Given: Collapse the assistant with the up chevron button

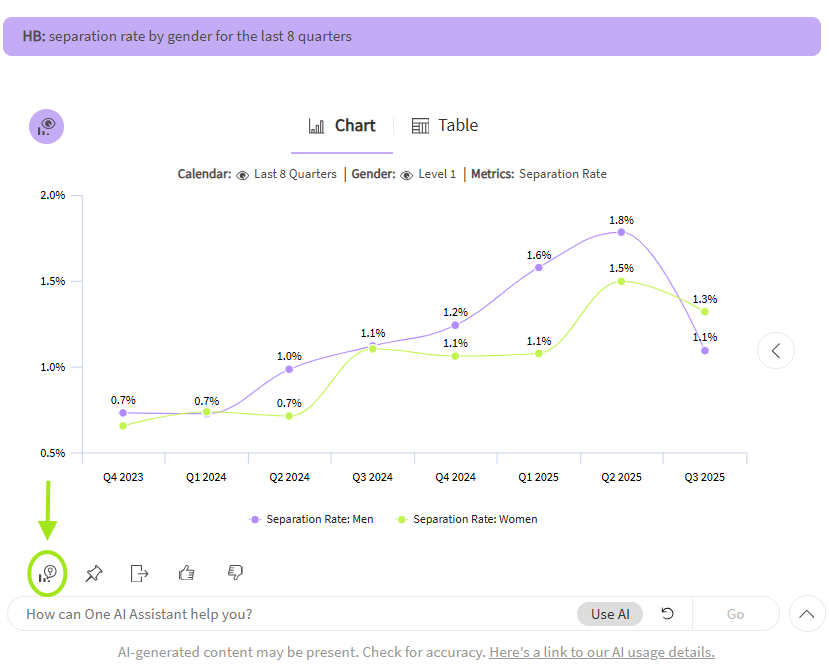Looking at the screenshot, I should [x=807, y=614].
